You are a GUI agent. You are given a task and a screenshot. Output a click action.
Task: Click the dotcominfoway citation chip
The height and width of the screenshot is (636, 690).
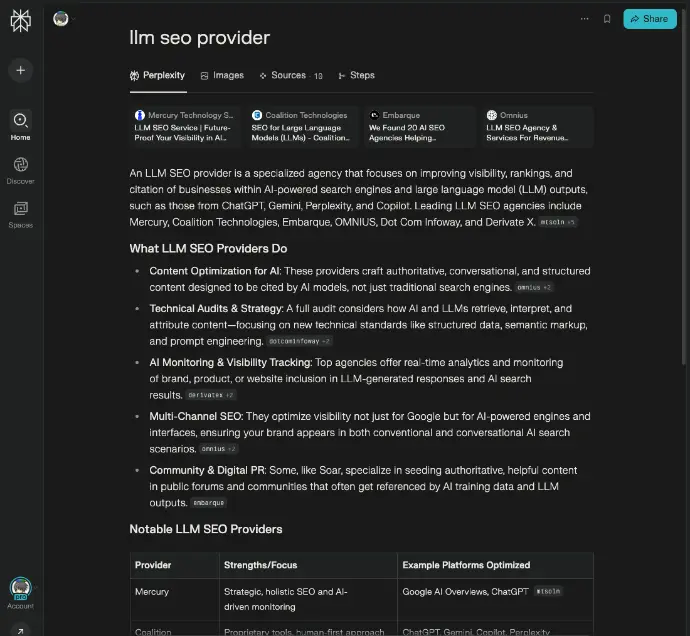pyautogui.click(x=299, y=341)
